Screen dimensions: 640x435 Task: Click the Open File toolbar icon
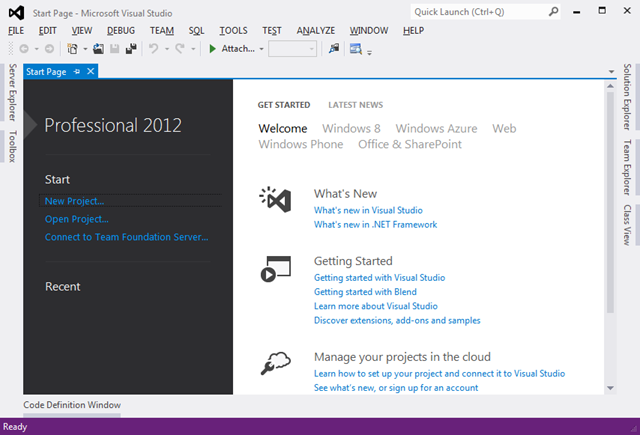point(98,49)
